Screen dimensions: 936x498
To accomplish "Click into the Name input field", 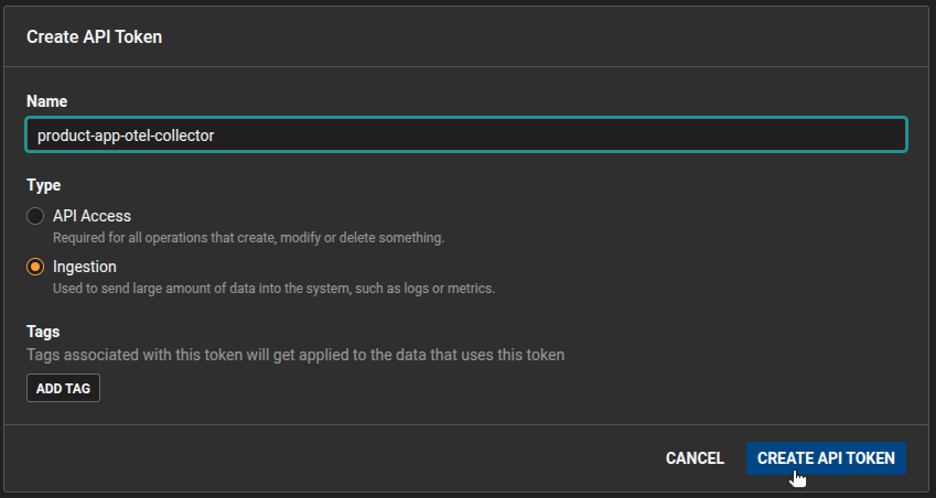I will [x=466, y=135].
